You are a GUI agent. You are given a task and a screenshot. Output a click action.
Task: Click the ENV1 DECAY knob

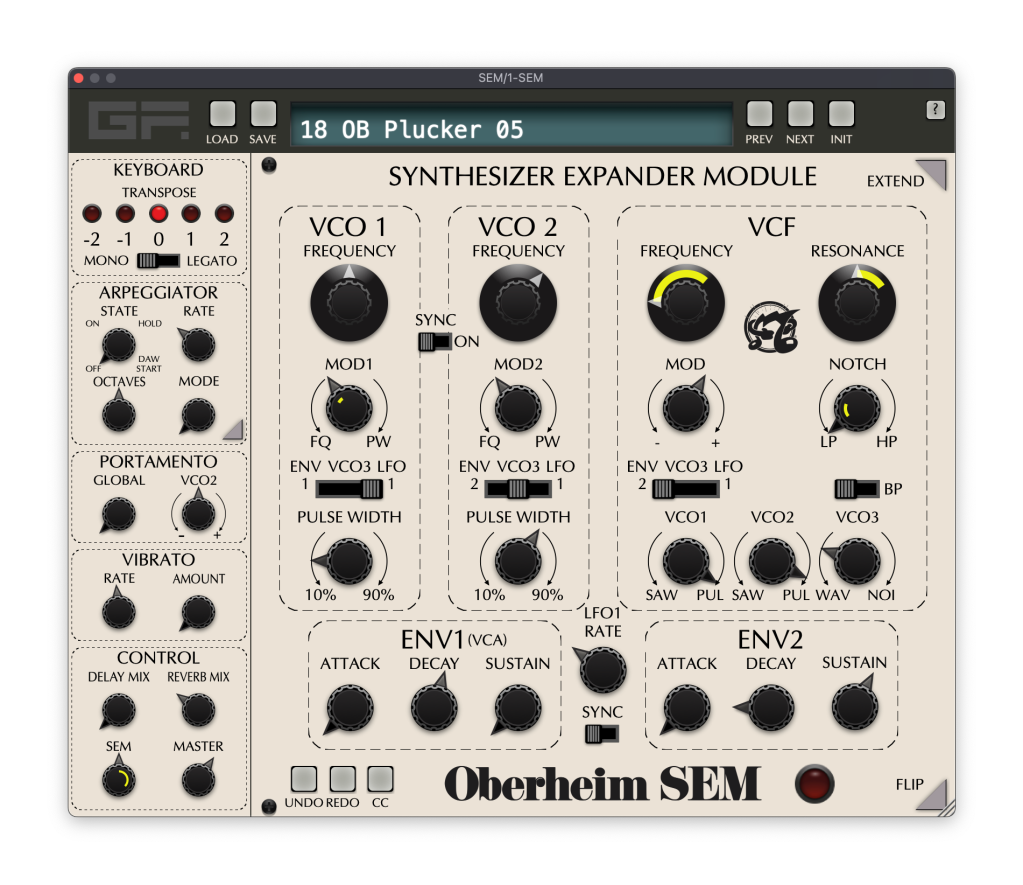(434, 708)
